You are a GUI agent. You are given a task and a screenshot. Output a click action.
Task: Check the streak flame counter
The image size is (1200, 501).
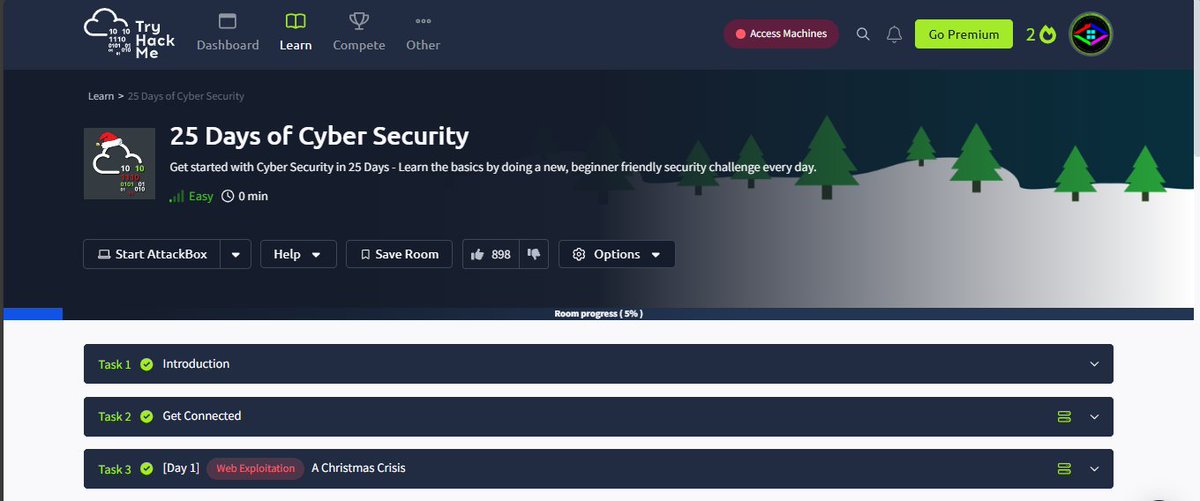coord(1041,35)
